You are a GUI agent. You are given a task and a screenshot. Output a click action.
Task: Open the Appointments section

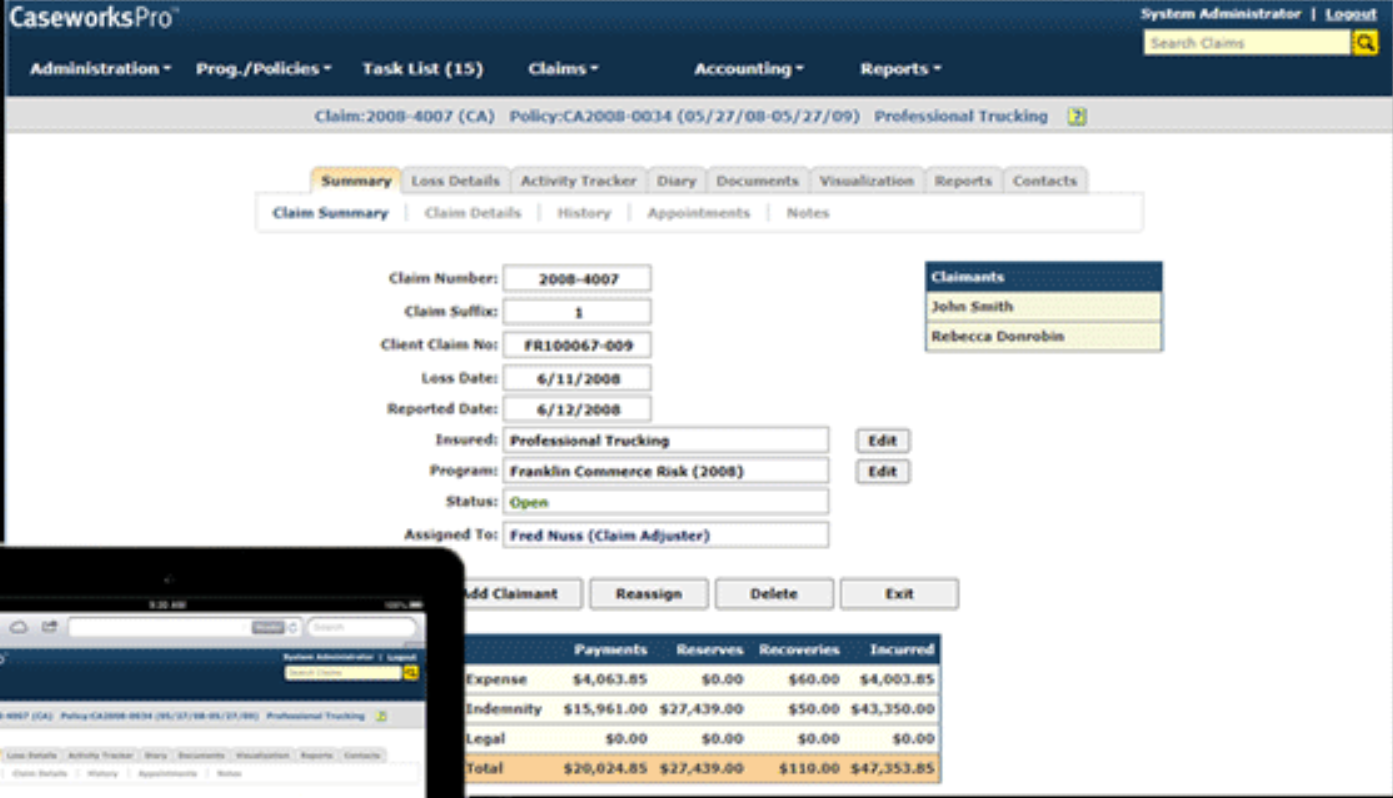698,212
